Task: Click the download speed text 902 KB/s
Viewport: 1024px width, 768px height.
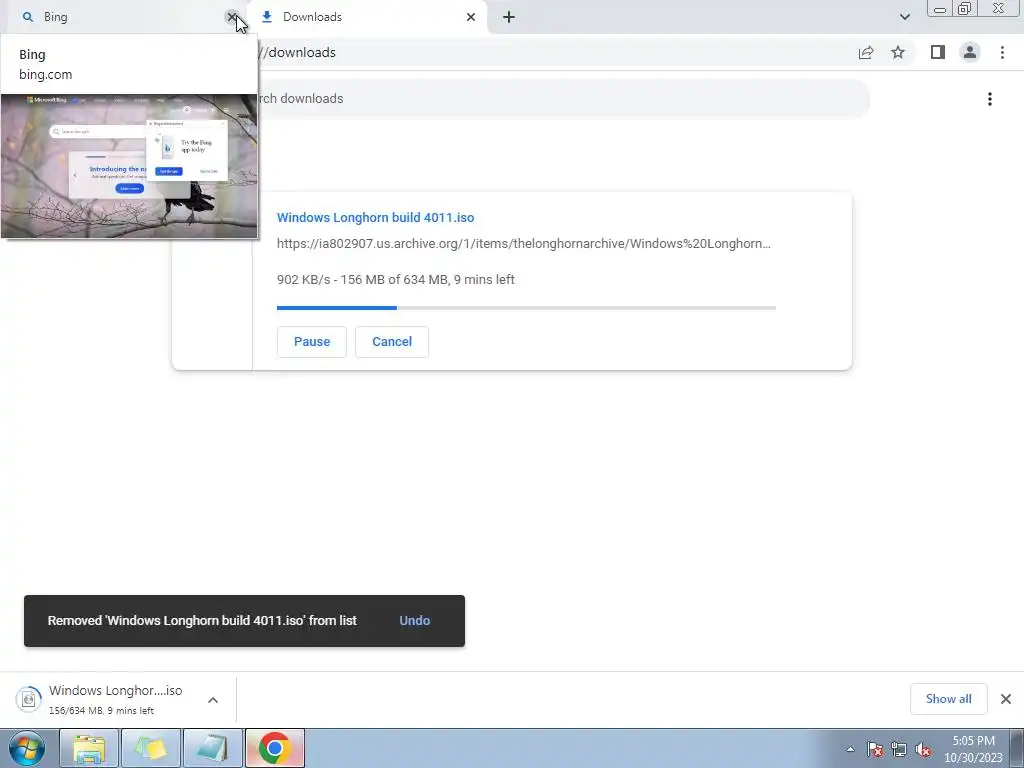Action: [x=303, y=280]
